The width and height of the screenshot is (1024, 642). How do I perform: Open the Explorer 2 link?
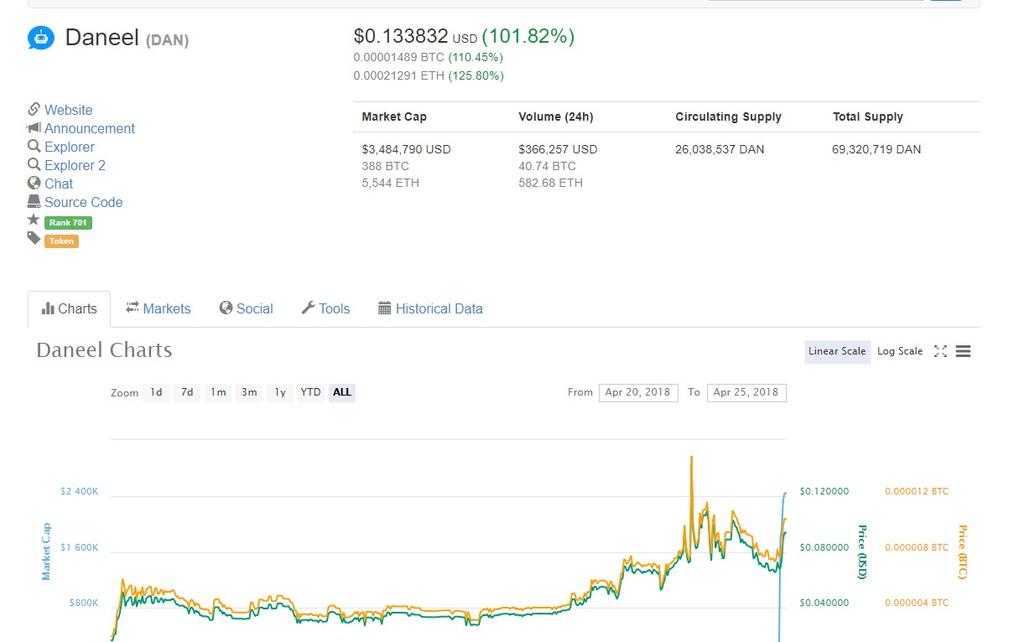click(x=75, y=165)
